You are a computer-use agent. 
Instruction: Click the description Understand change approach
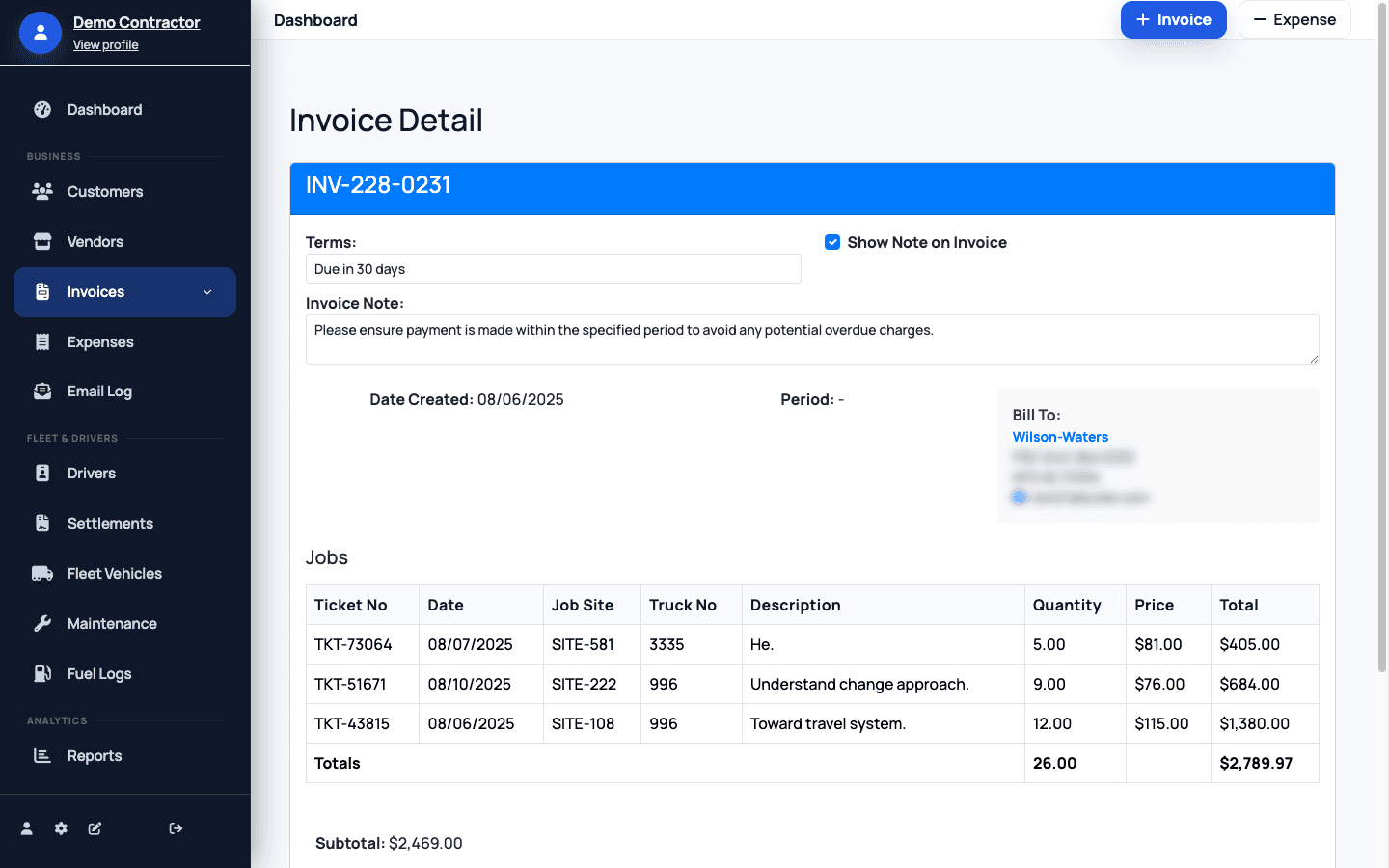point(859,684)
